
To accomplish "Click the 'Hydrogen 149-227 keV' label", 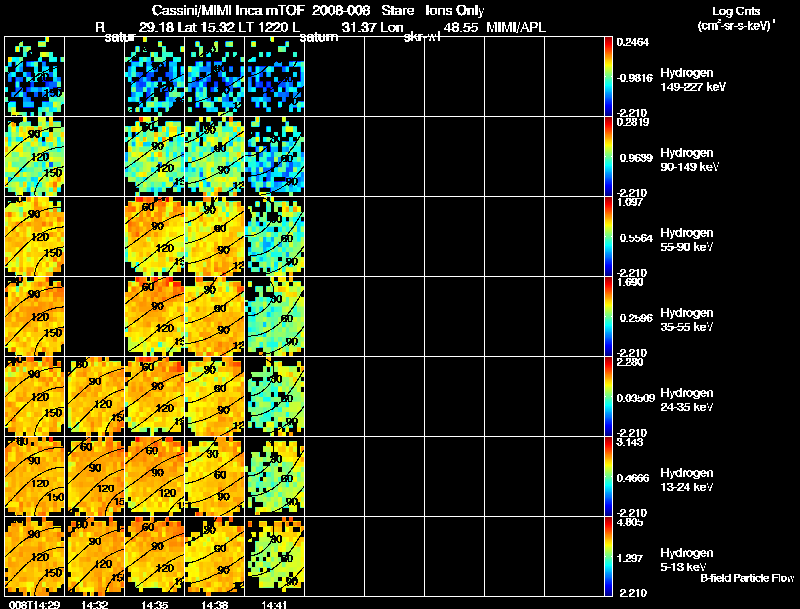I will 692,80.
